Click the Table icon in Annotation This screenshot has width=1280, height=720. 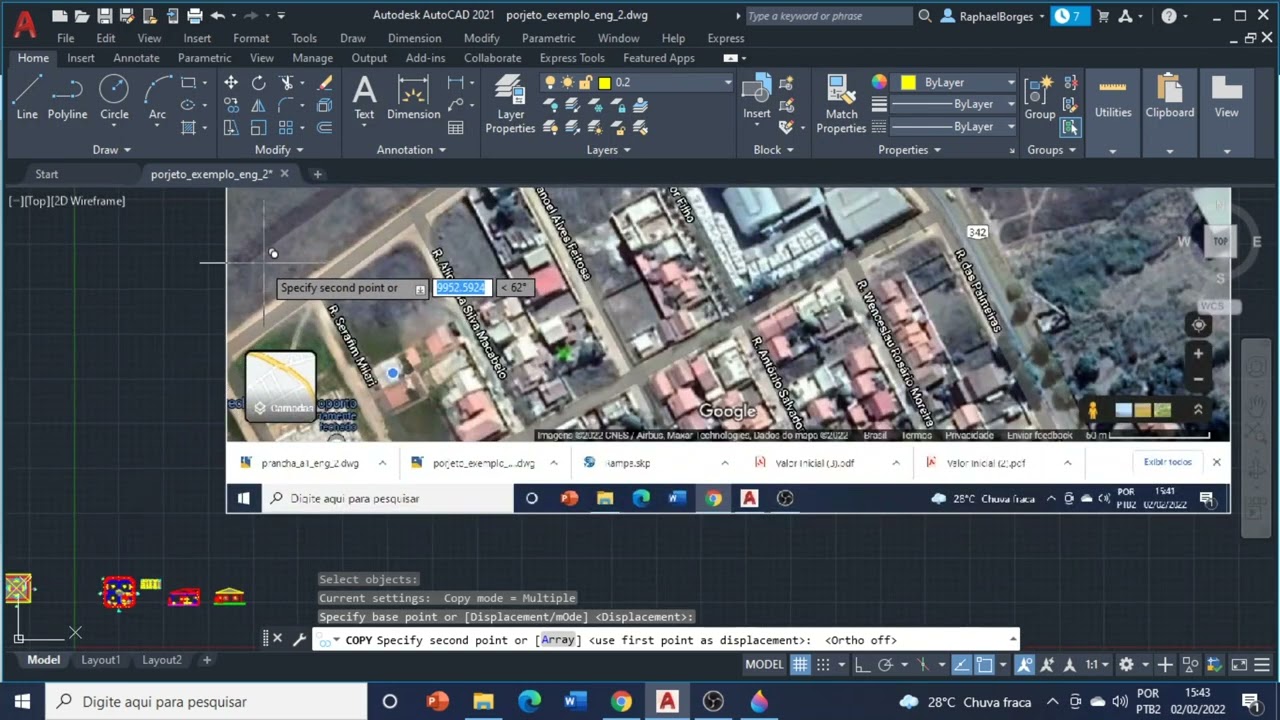pos(456,127)
